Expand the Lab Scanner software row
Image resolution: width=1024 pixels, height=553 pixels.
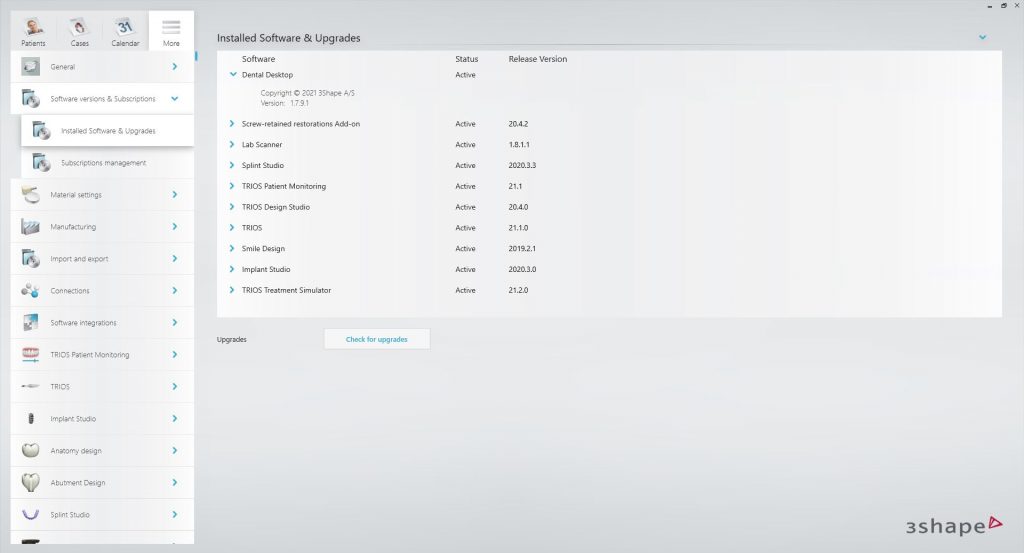point(233,145)
